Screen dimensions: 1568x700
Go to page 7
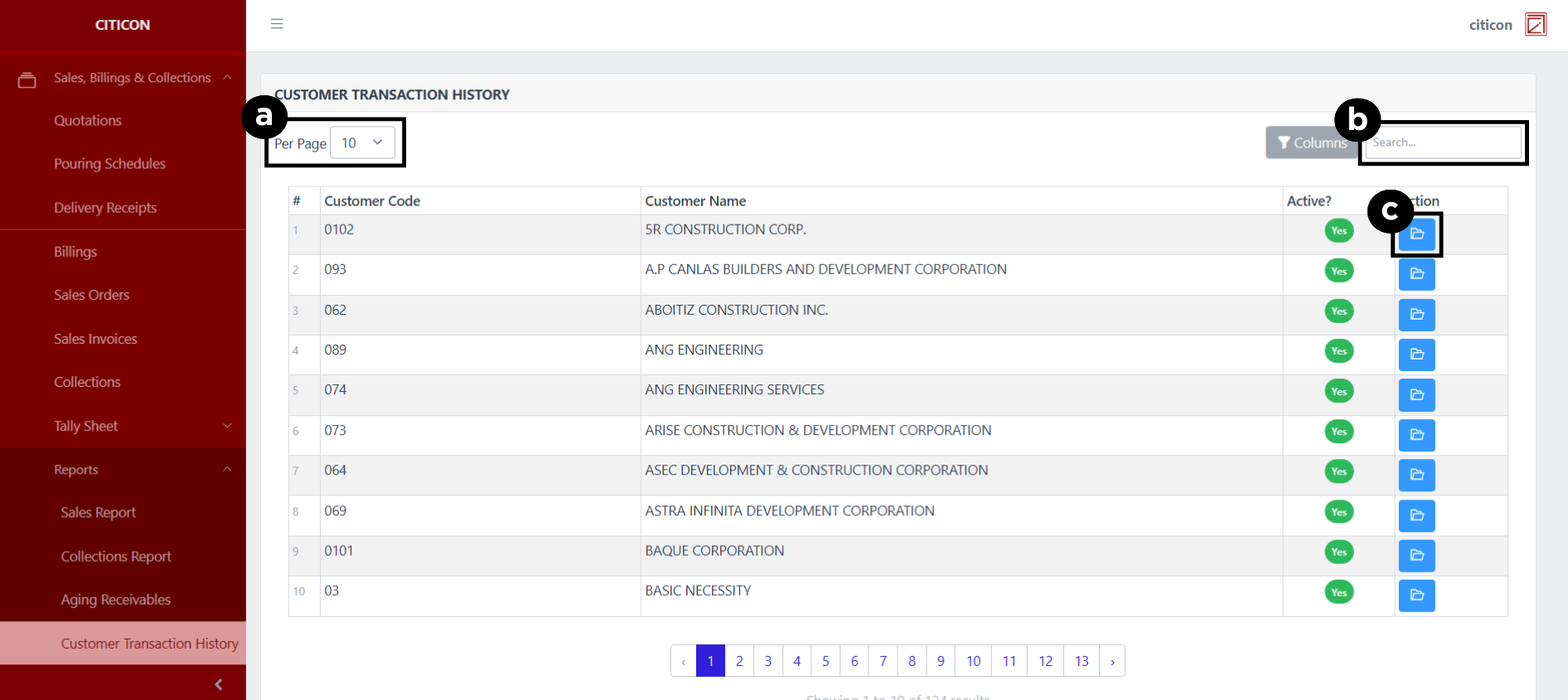[x=883, y=661]
